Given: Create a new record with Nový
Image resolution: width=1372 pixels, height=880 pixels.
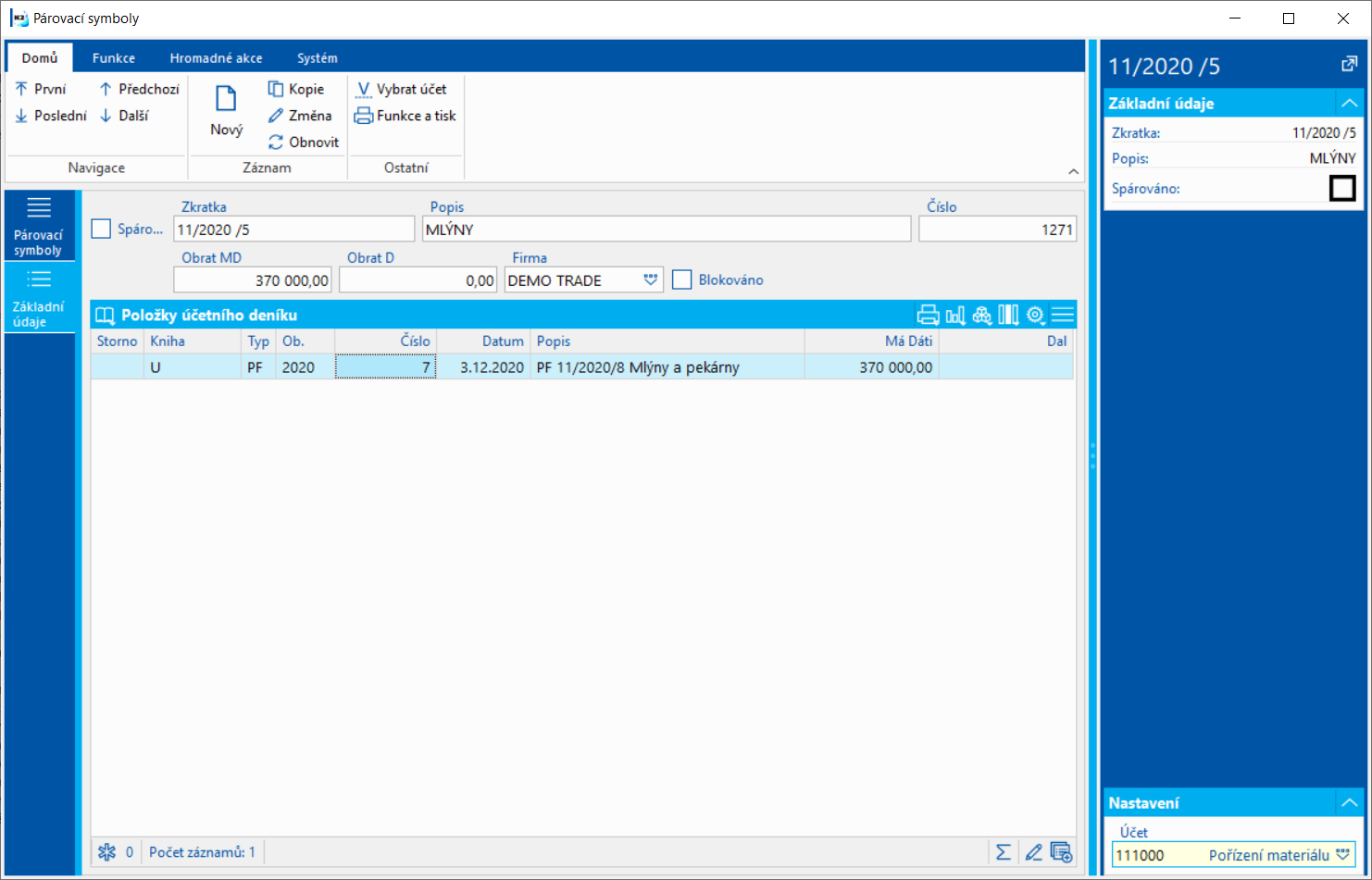Looking at the screenshot, I should 226,110.
